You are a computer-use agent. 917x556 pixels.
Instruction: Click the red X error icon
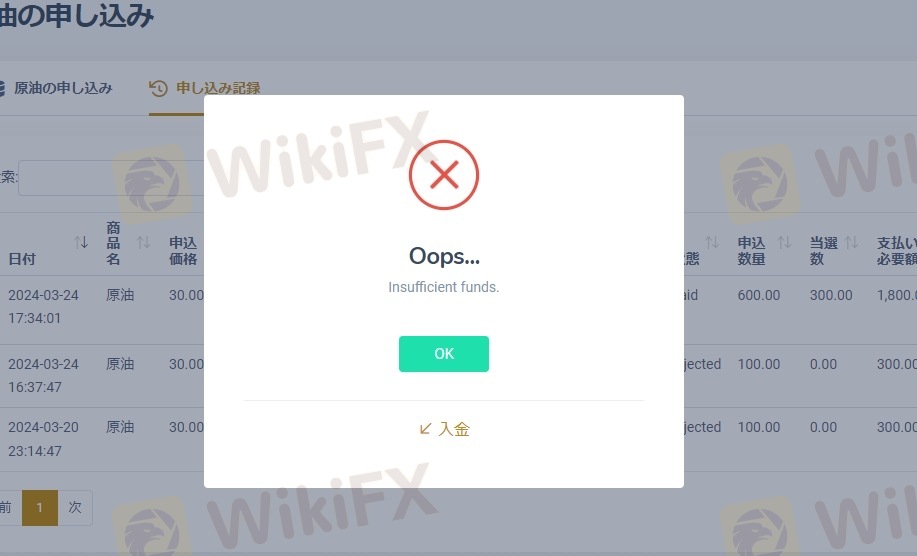[444, 175]
